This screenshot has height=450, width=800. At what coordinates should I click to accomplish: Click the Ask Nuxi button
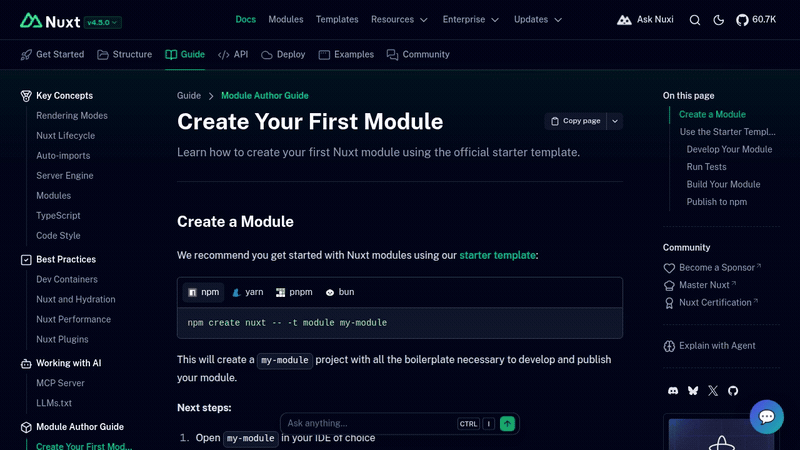pos(645,20)
